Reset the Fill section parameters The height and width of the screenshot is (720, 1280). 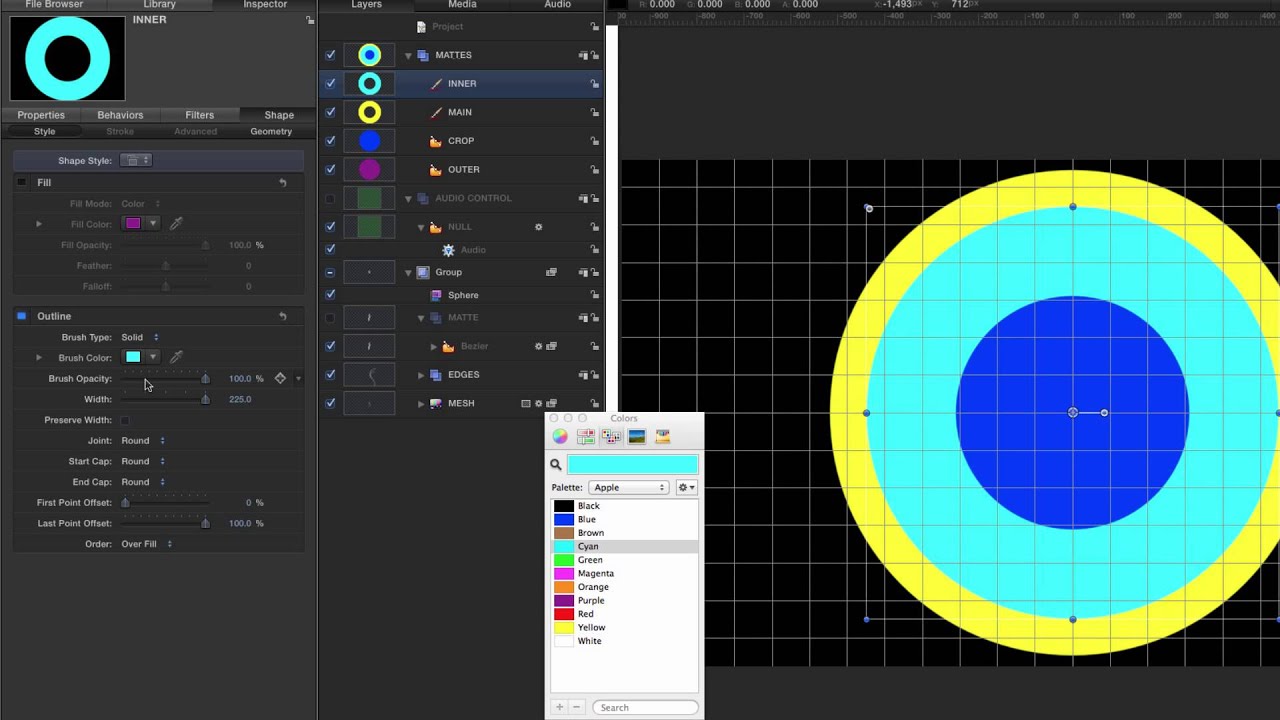click(x=282, y=183)
